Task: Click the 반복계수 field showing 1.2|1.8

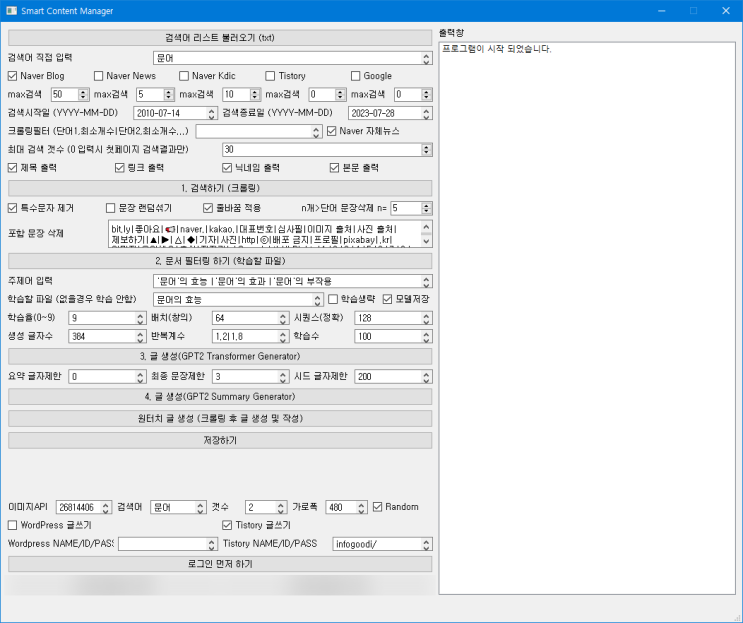Action: click(x=250, y=336)
